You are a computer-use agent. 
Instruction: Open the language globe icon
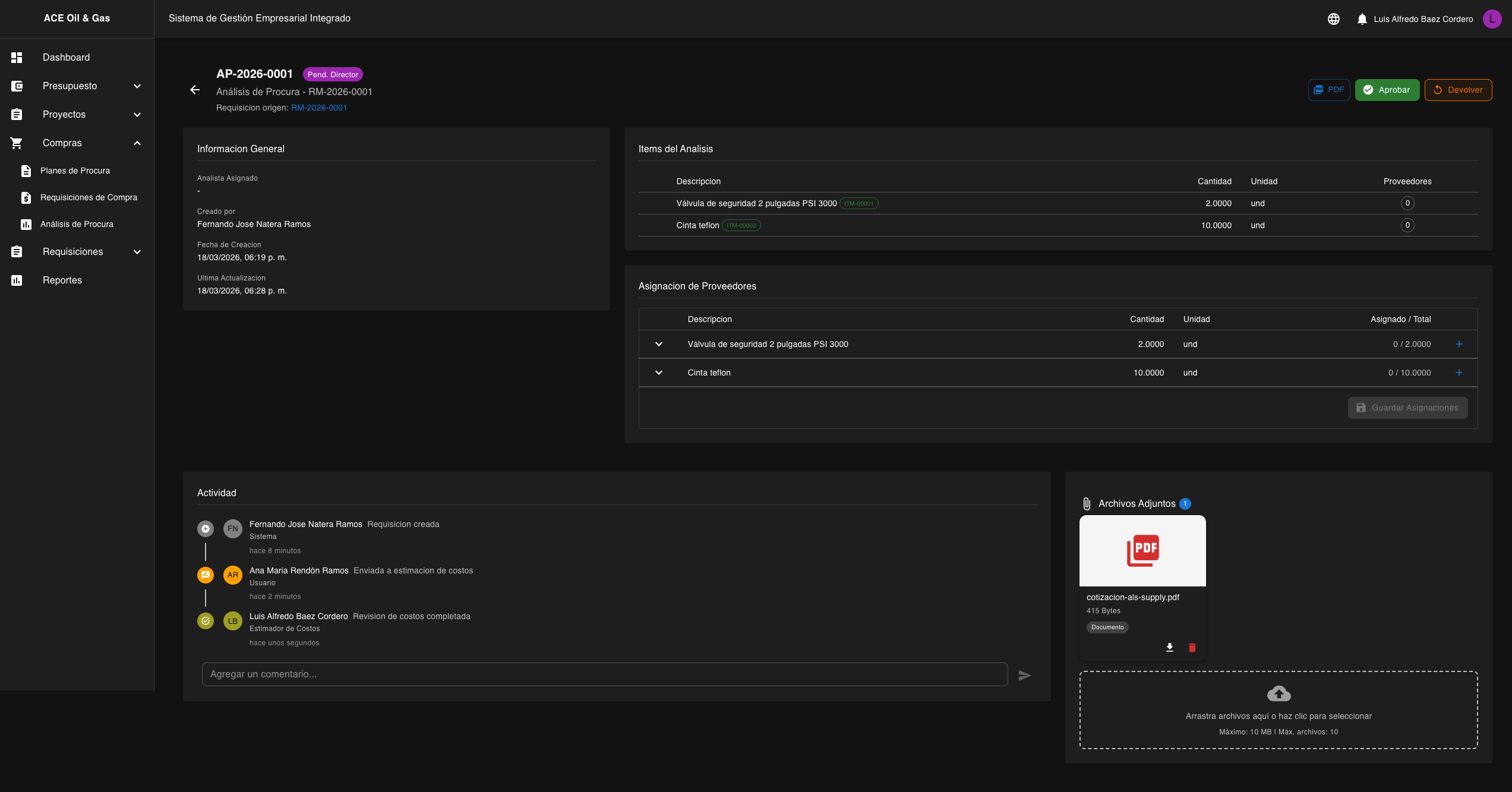click(x=1334, y=19)
